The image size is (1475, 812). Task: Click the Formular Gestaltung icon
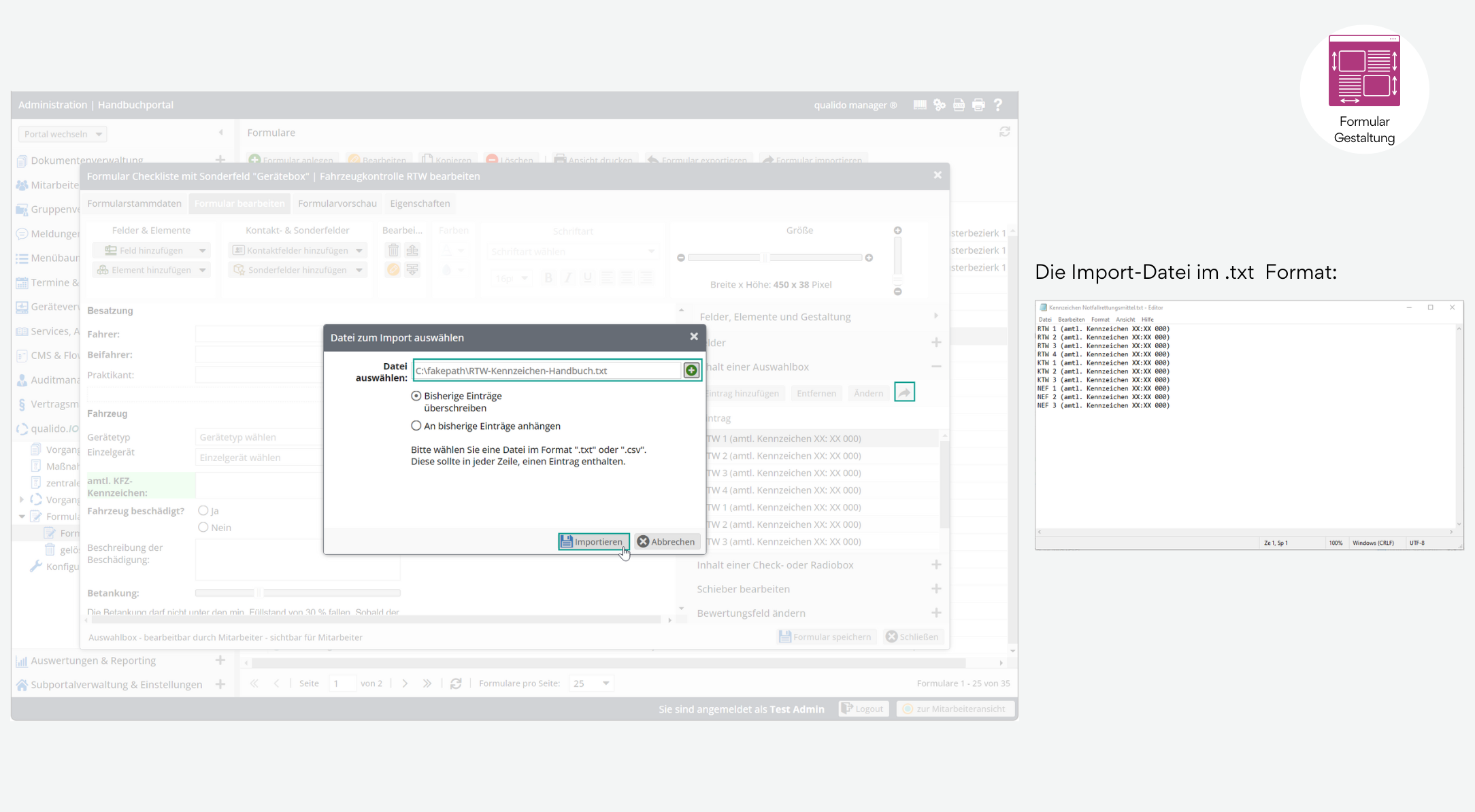point(1364,71)
